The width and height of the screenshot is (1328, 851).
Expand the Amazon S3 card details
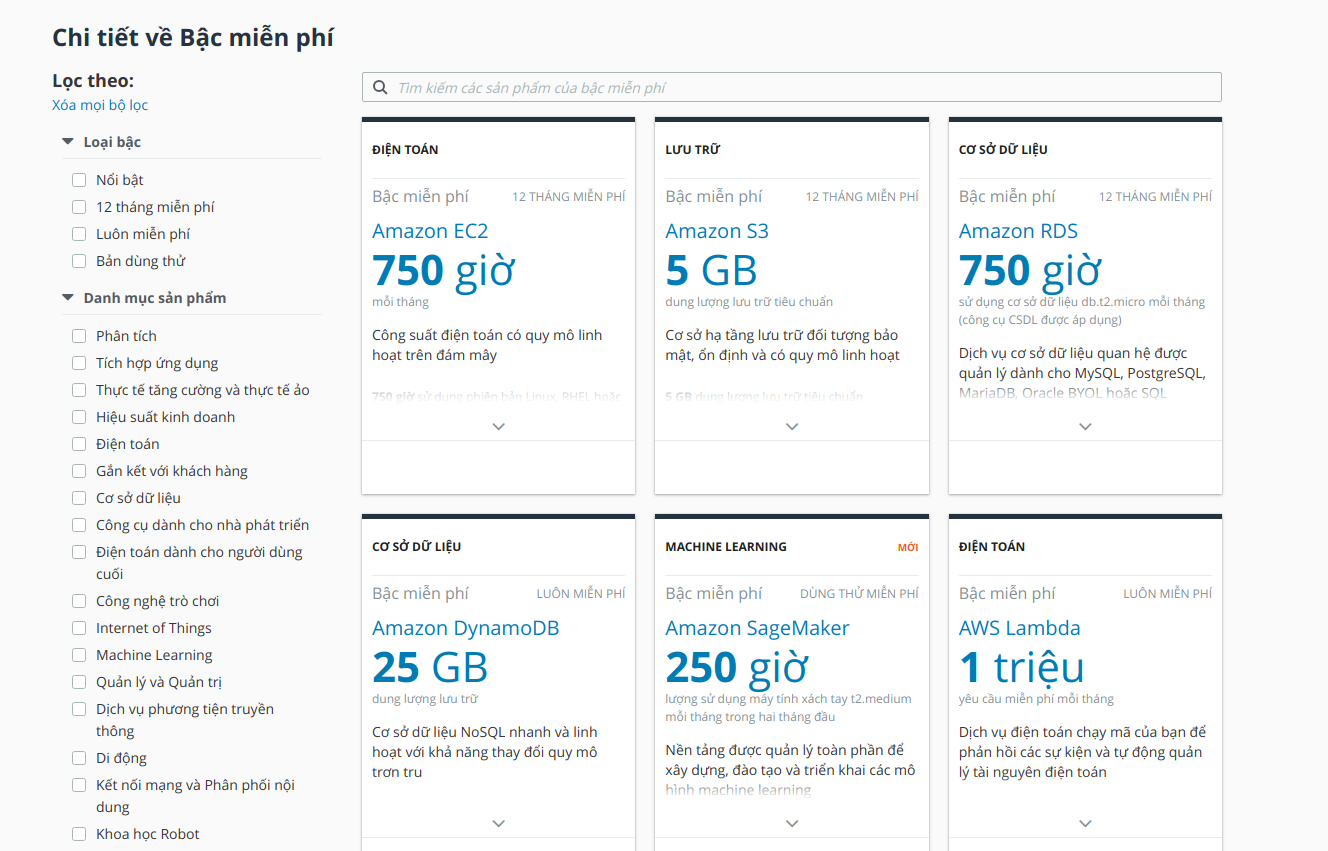click(x=792, y=427)
